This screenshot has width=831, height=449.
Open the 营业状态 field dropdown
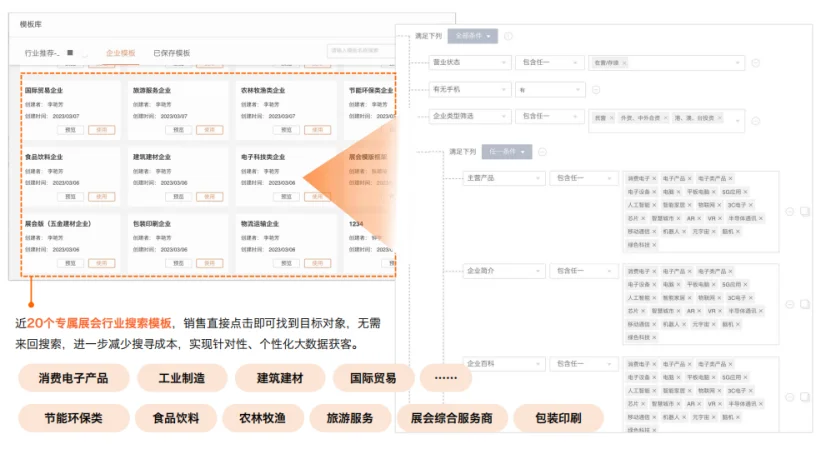pos(470,63)
